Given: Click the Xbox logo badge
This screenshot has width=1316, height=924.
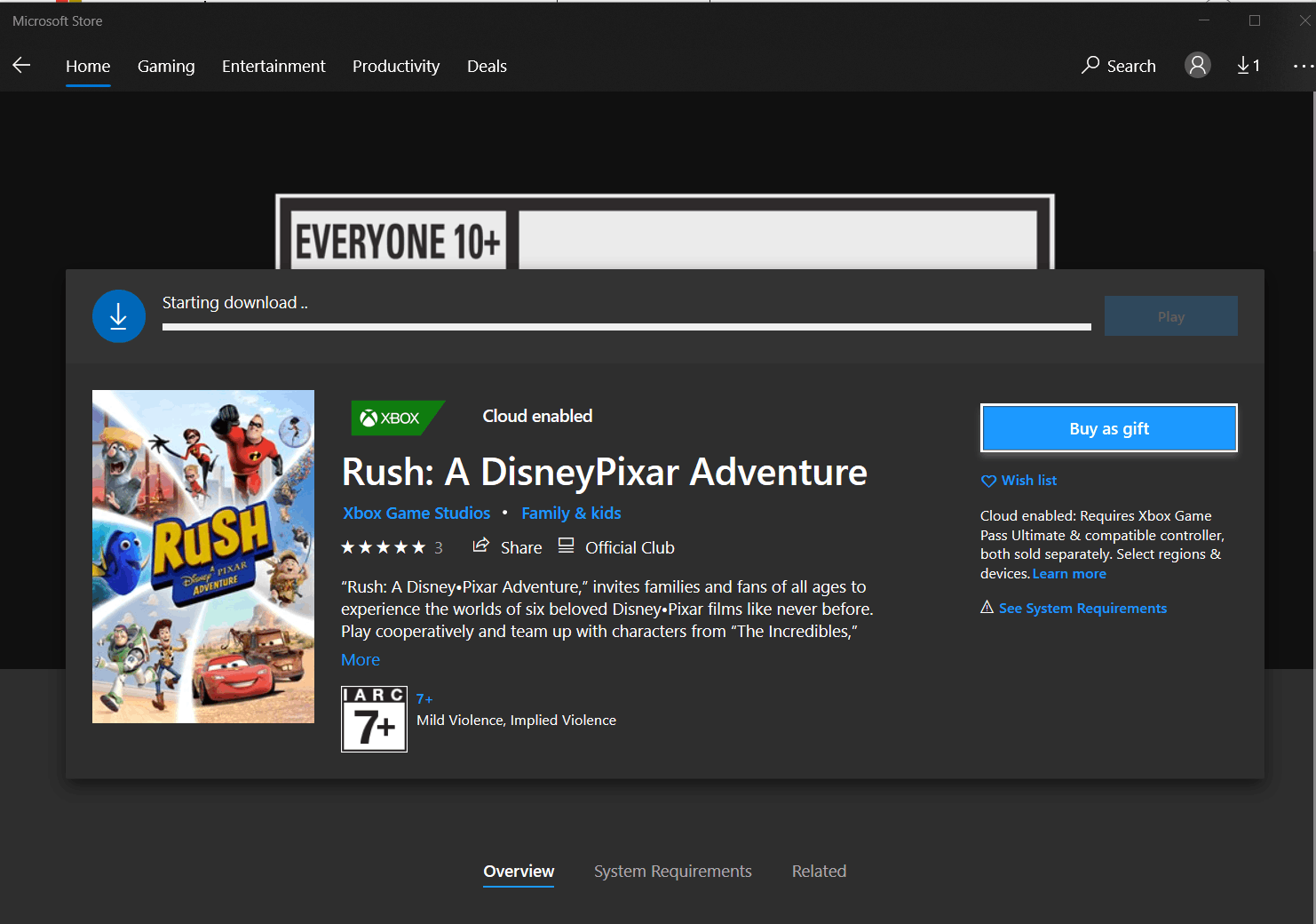Looking at the screenshot, I should [x=398, y=418].
